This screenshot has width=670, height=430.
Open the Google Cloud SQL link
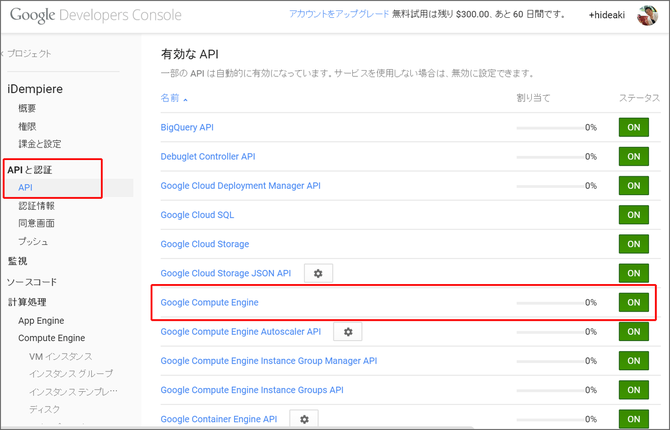(x=197, y=215)
